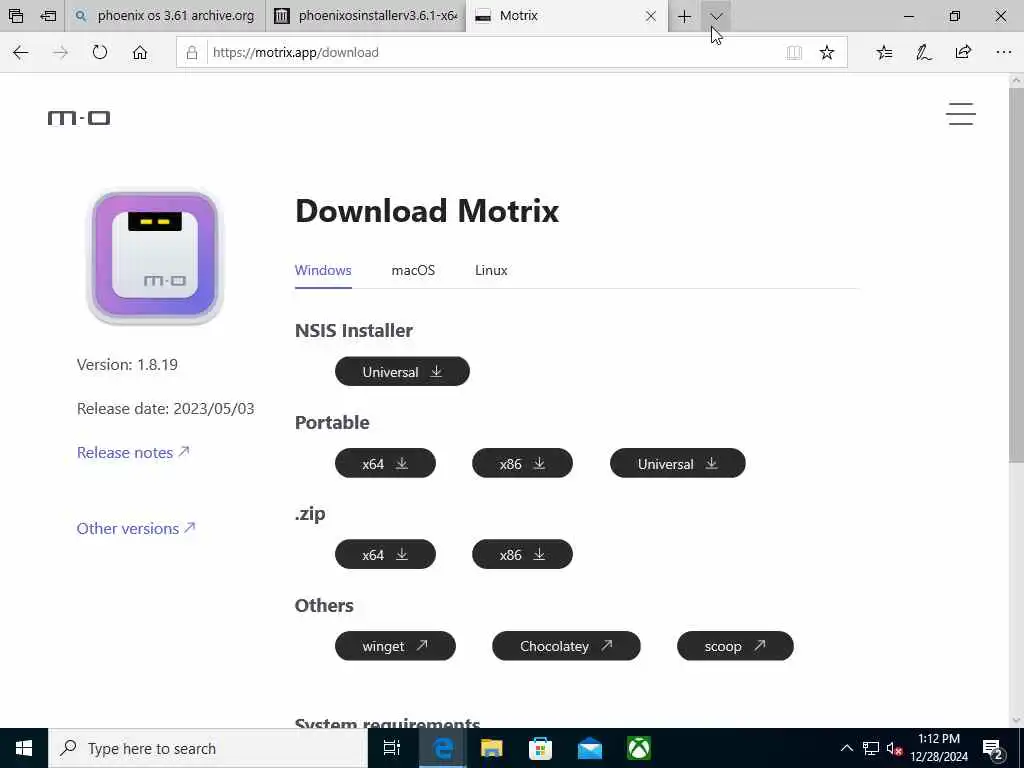The image size is (1024, 768).
Task: Download Portable x86 build
Action: click(x=522, y=463)
